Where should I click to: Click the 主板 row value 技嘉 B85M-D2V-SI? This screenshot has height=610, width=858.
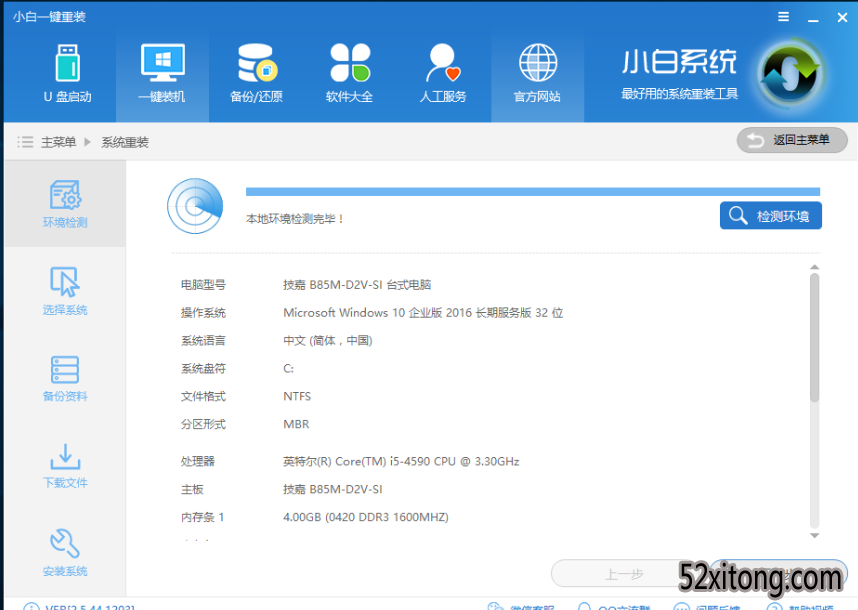333,489
